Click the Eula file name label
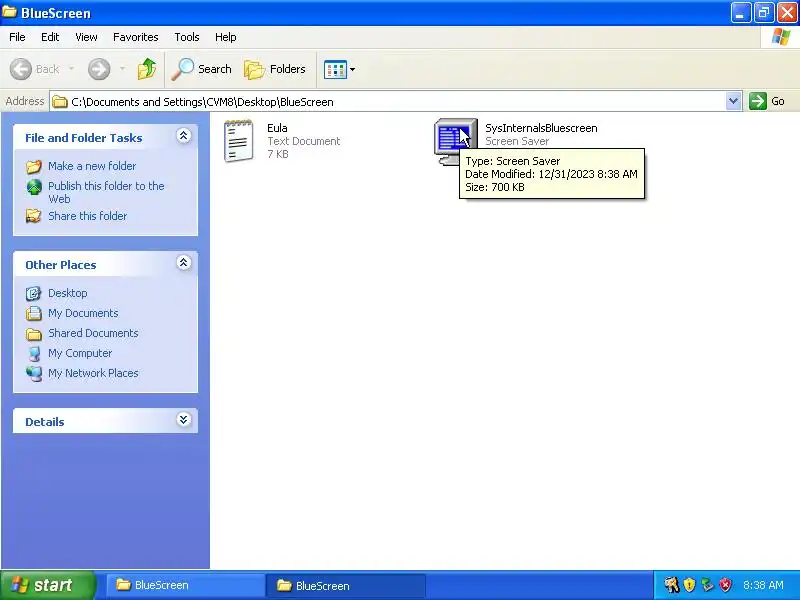Image resolution: width=800 pixels, height=600 pixels. click(277, 128)
